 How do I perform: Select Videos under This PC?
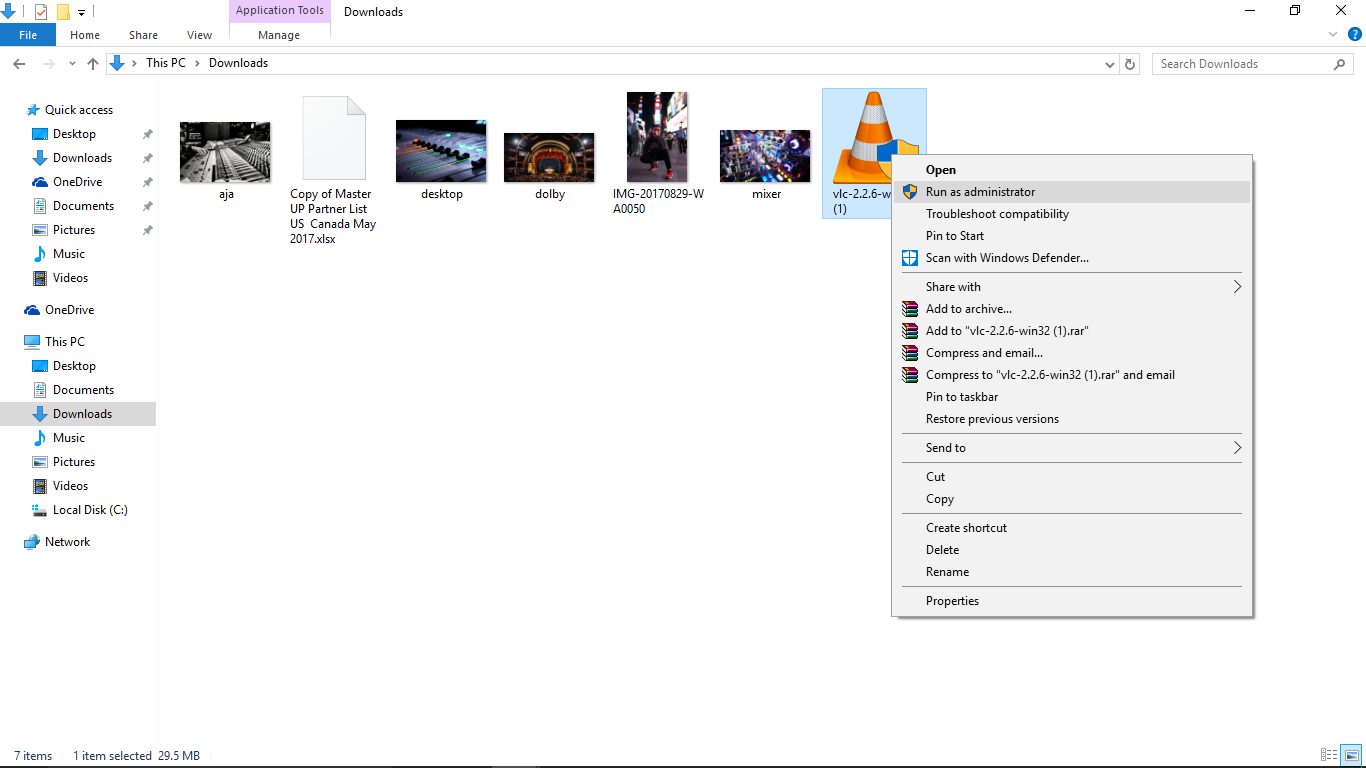(70, 486)
